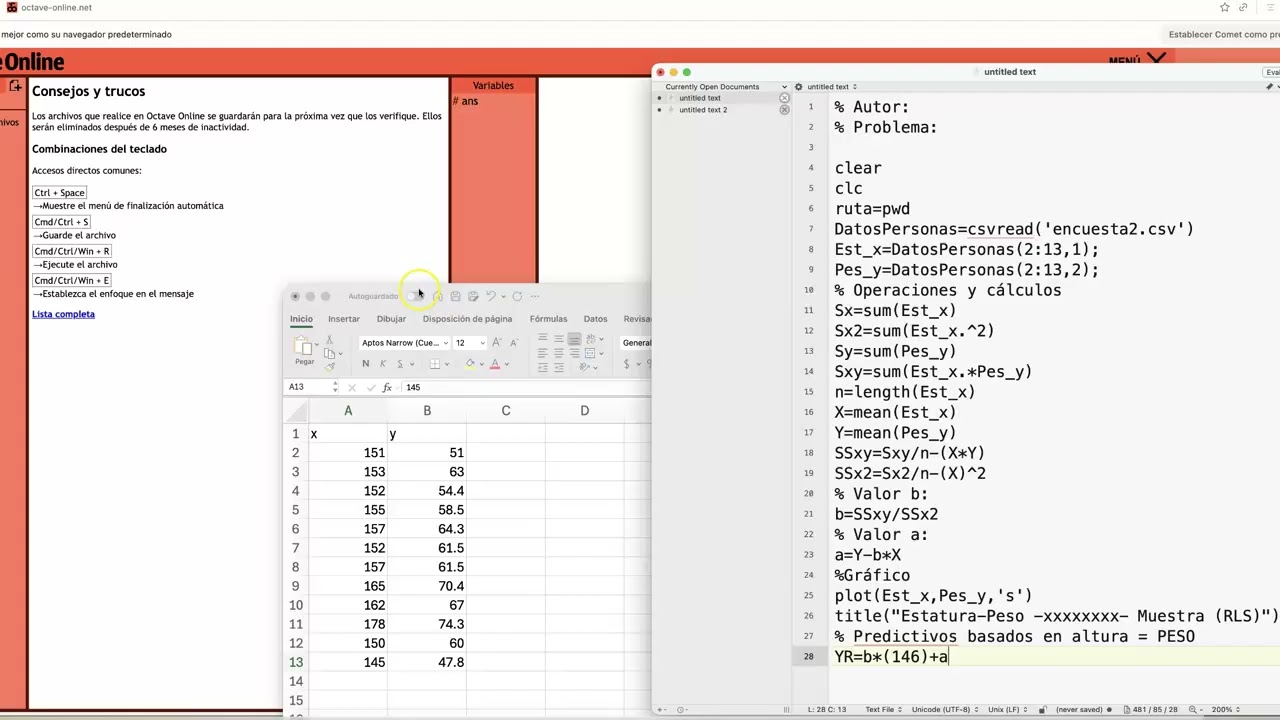Switch to the Inicio ribbon tab

pyautogui.click(x=301, y=319)
